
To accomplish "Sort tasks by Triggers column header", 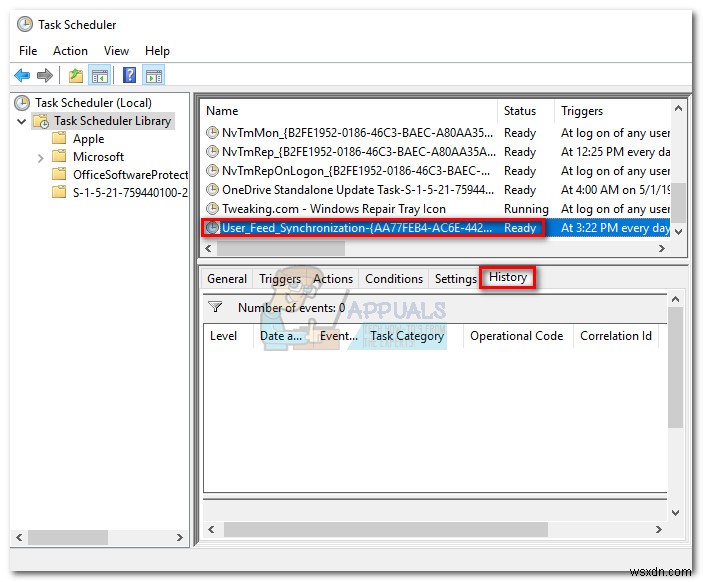I will [x=612, y=111].
